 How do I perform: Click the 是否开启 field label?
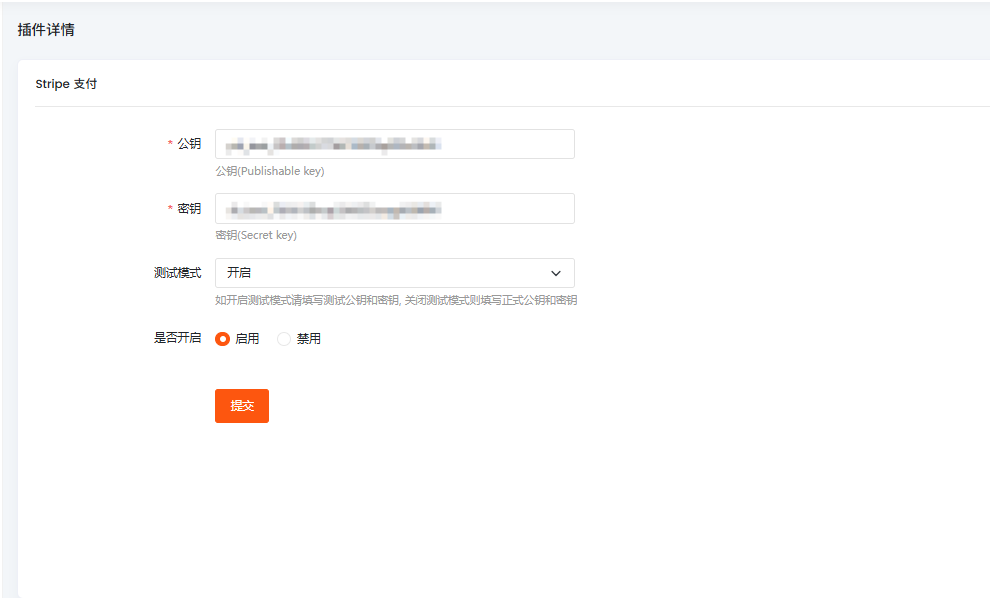point(177,338)
